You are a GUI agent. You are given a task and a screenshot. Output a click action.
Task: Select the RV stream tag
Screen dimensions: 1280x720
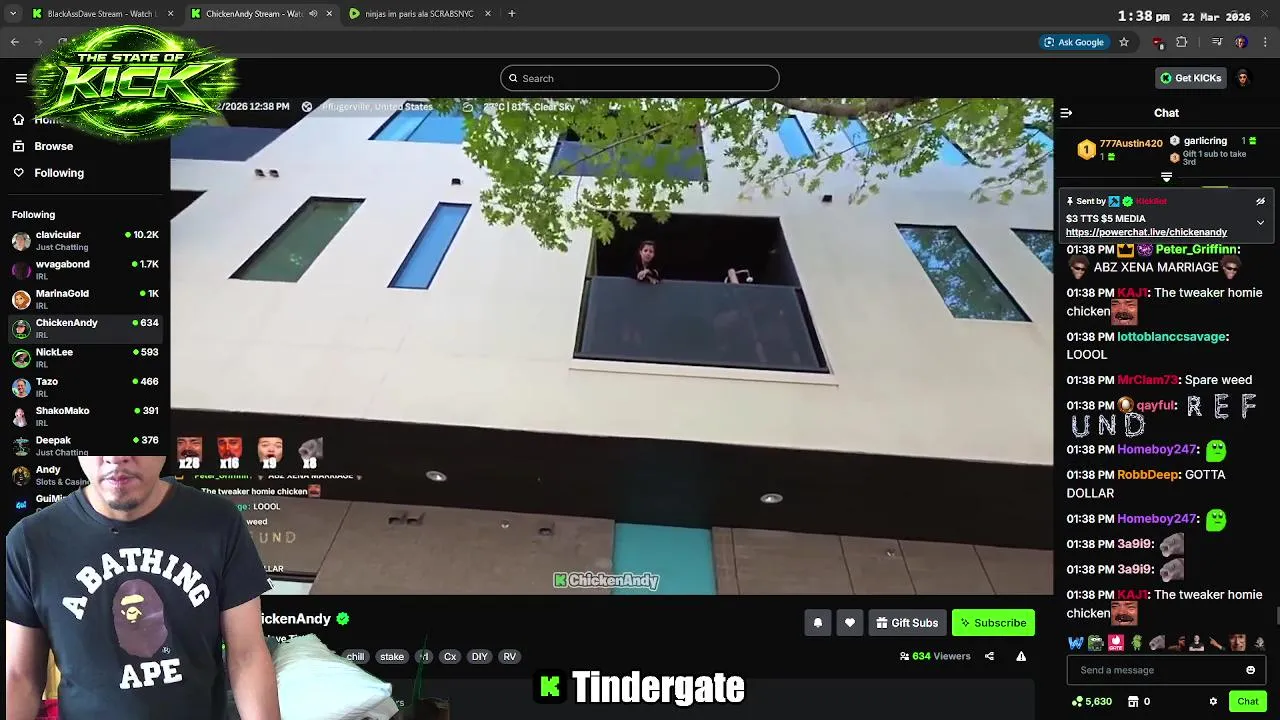point(510,657)
